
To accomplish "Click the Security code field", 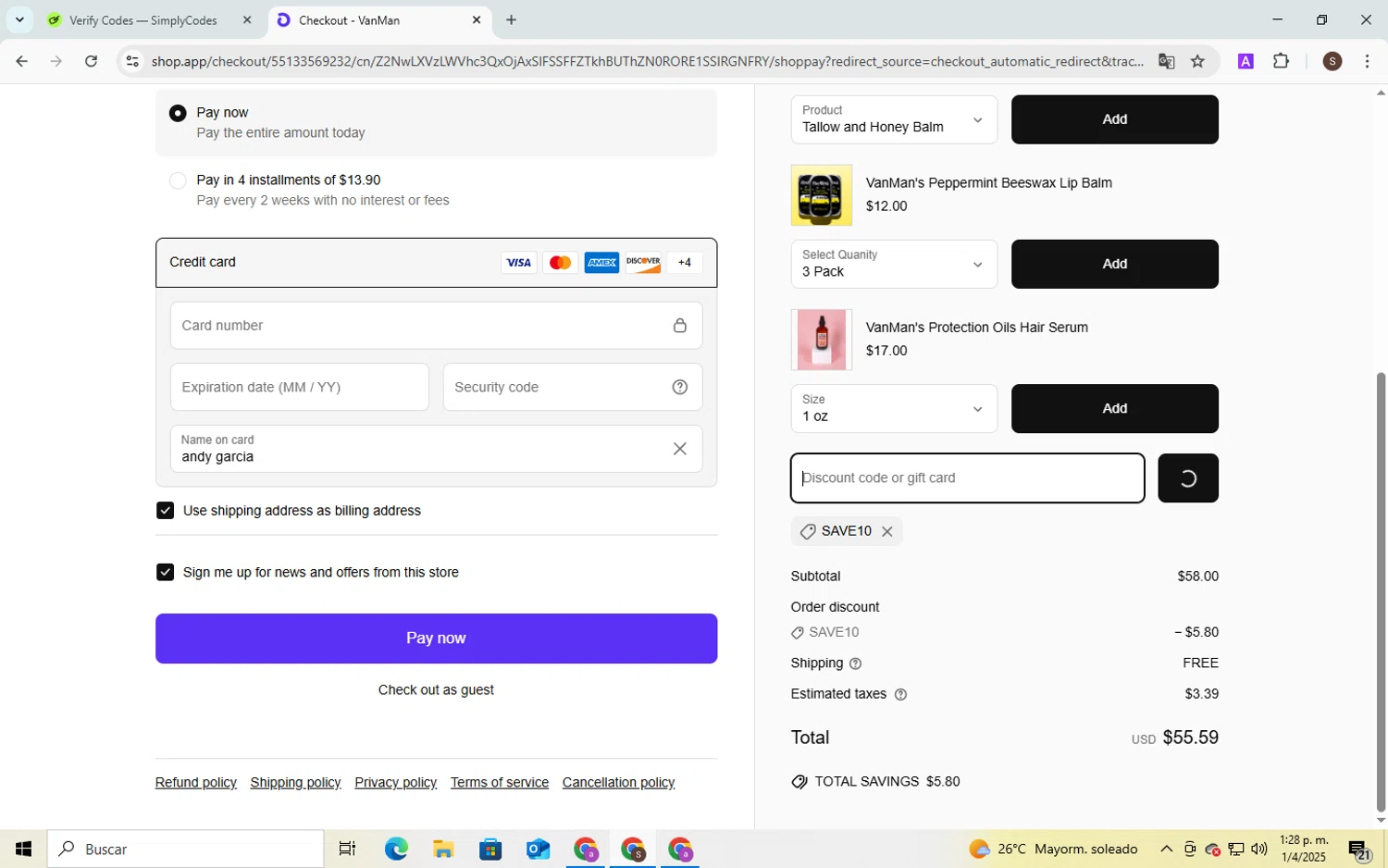I will click(x=572, y=387).
